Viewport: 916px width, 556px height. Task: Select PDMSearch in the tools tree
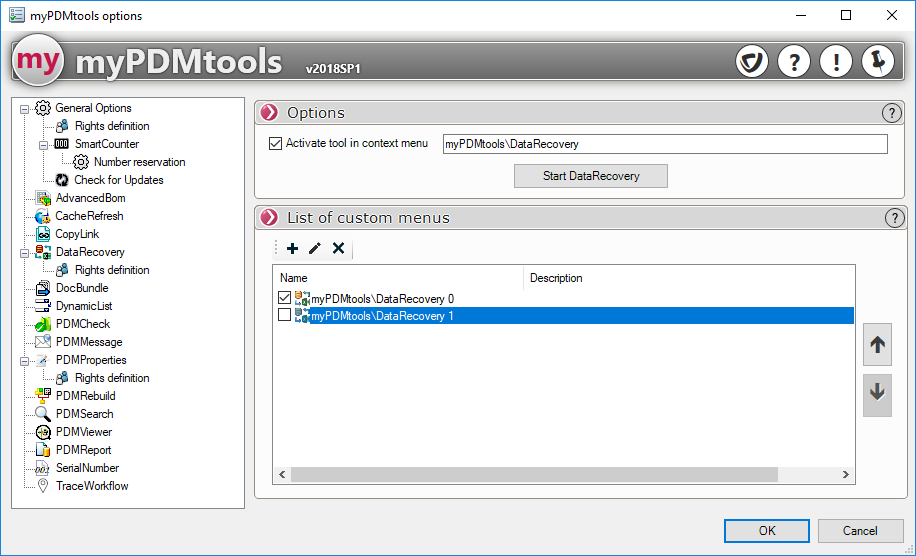pos(84,414)
